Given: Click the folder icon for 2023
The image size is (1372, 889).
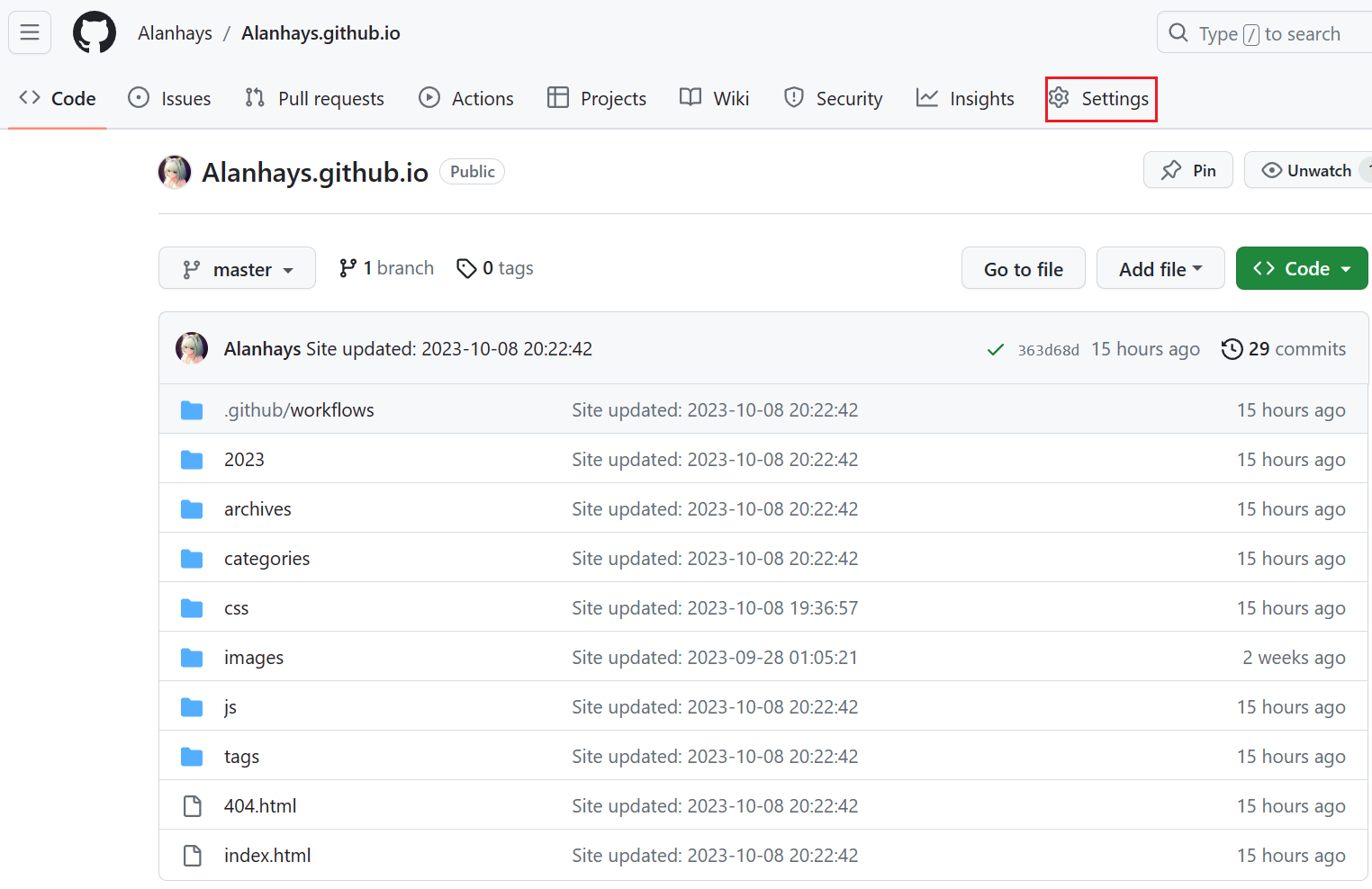Looking at the screenshot, I should pyautogui.click(x=192, y=460).
